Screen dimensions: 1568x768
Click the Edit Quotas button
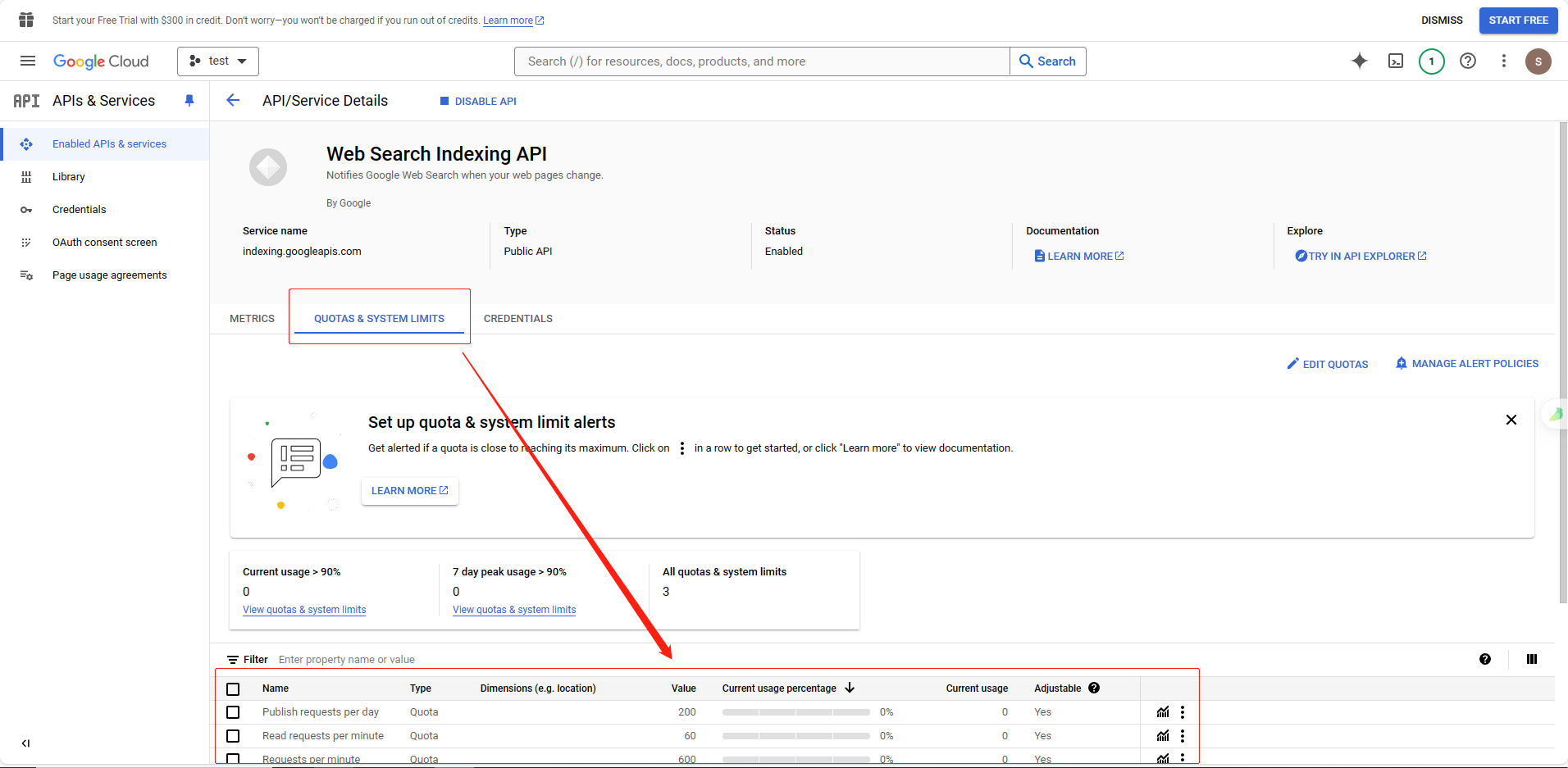[1327, 364]
